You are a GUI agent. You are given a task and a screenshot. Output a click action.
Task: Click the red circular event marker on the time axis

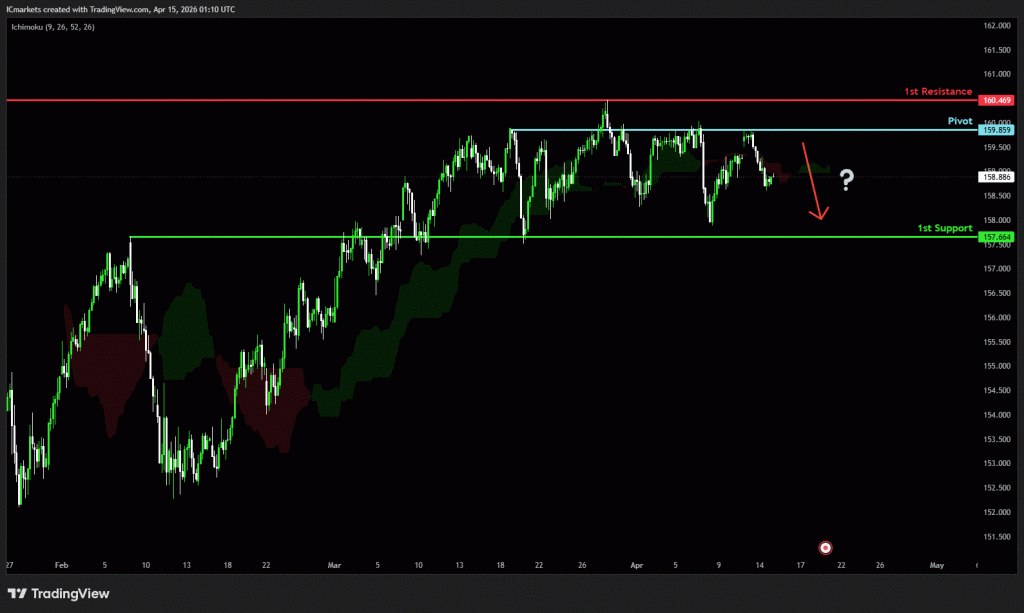(x=826, y=547)
